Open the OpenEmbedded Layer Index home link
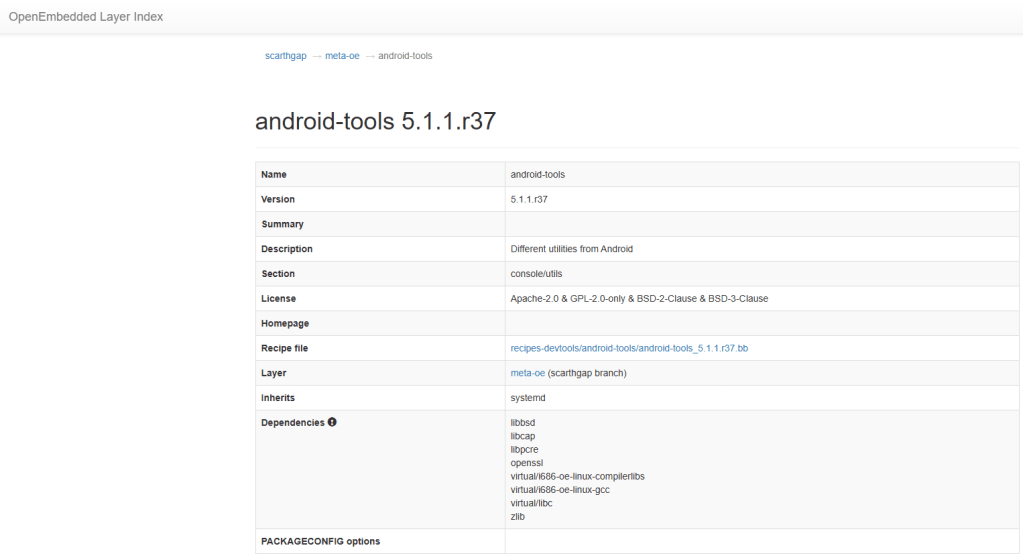The height and width of the screenshot is (560, 1023). (x=86, y=17)
